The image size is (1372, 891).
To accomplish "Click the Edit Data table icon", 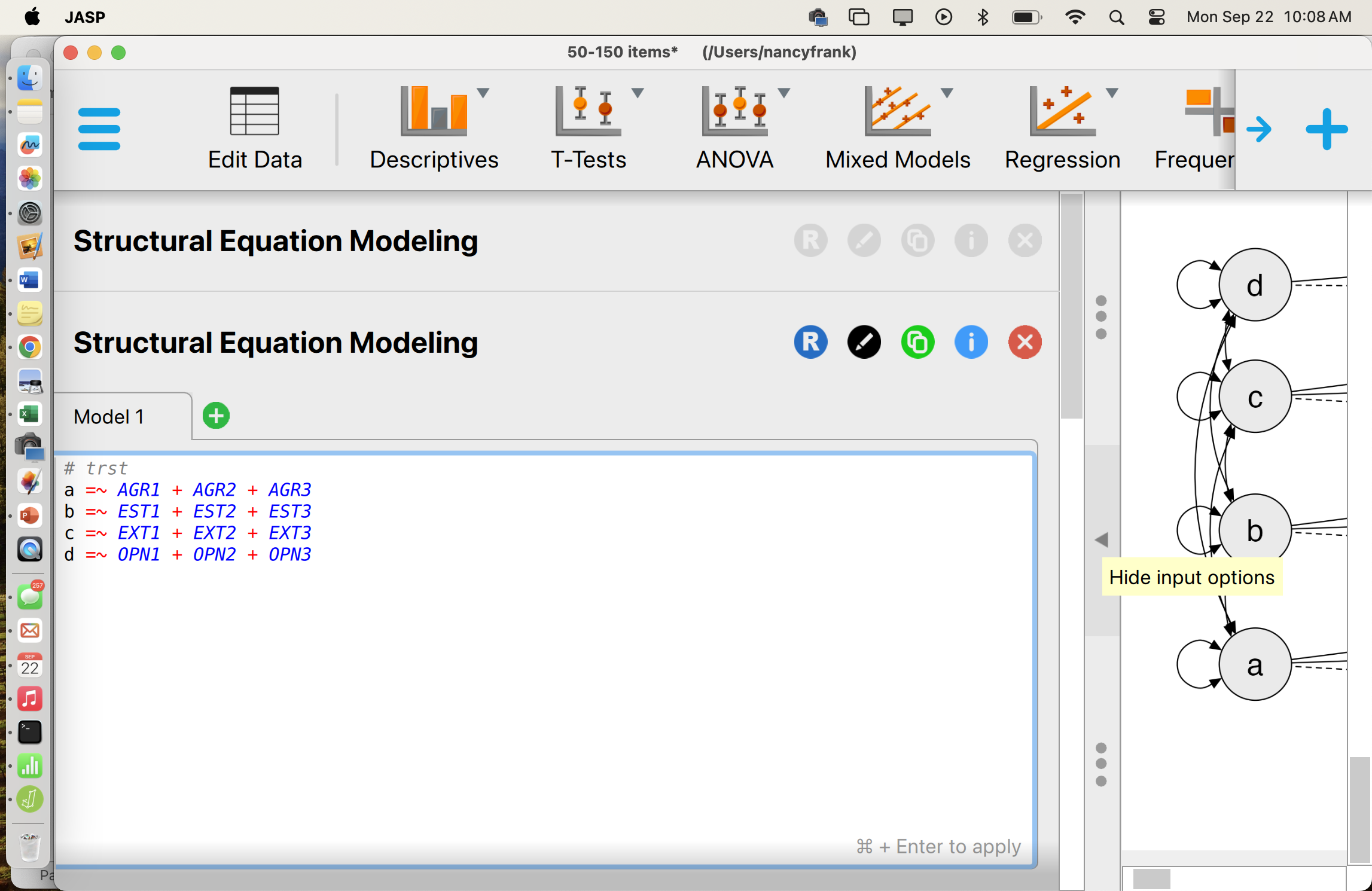I will pos(254,112).
